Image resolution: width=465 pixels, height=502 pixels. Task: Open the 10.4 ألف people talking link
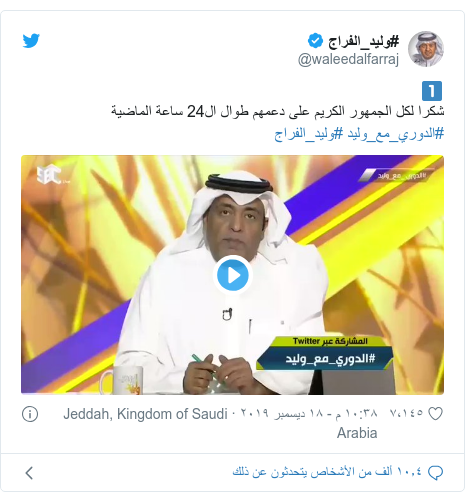point(327,472)
